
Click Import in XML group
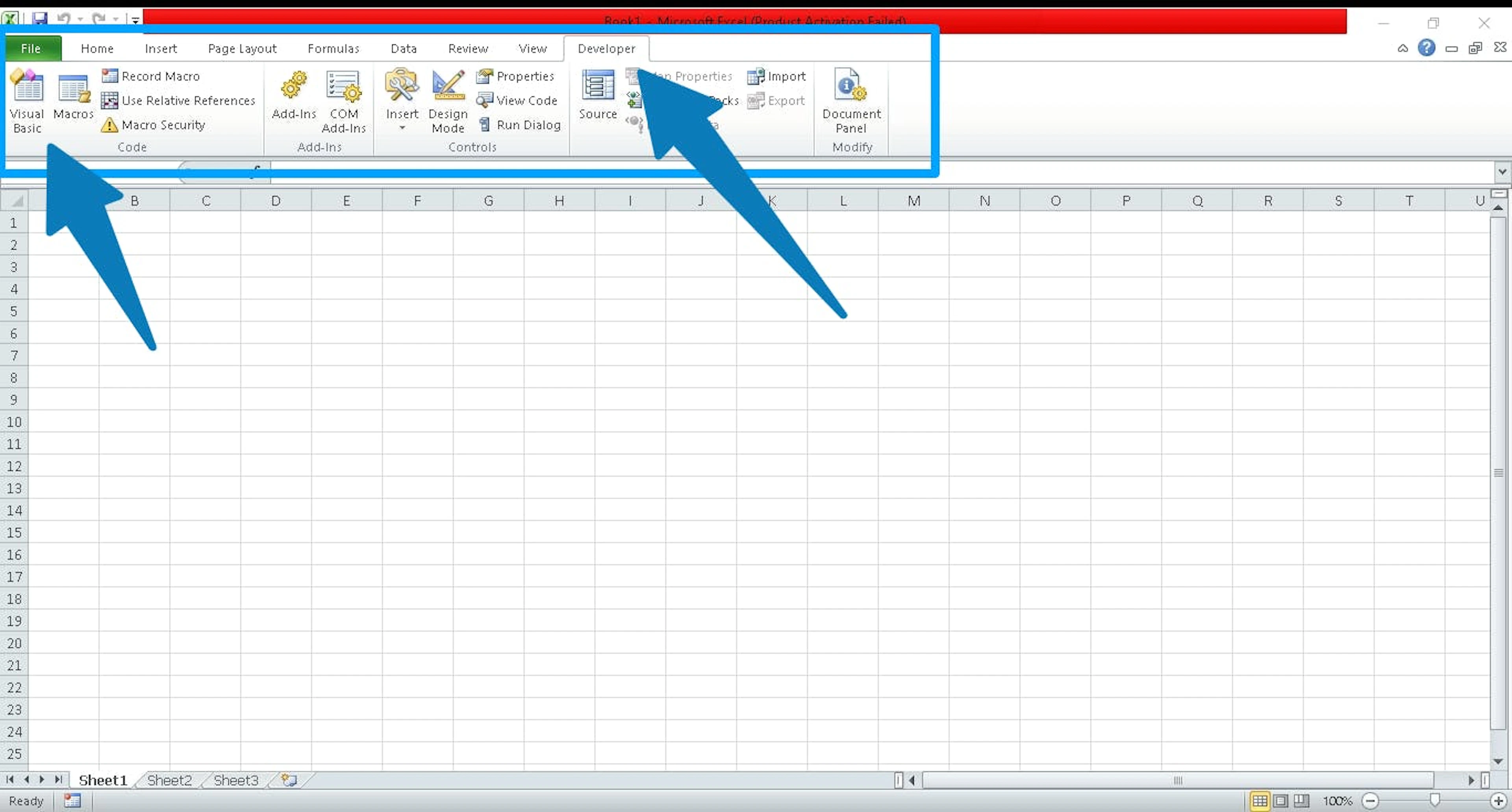776,76
